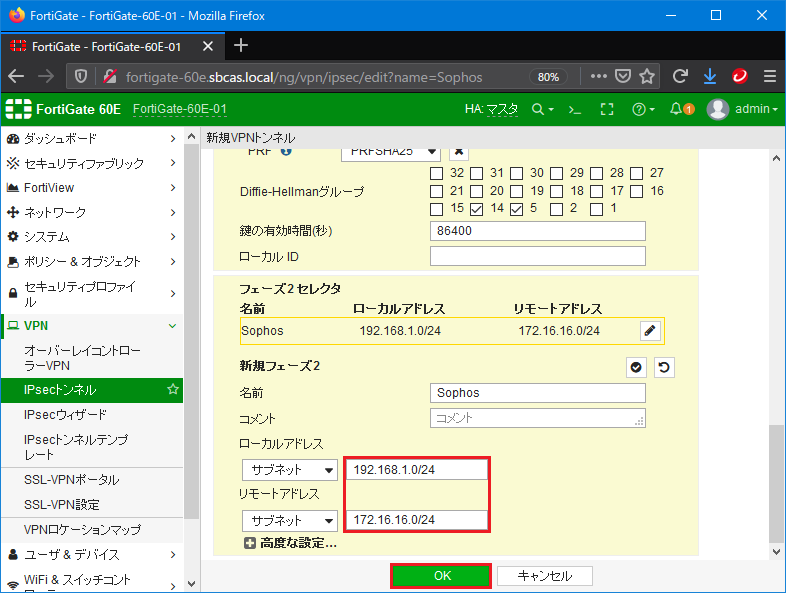Enable Diffie-Hellman group 15
Viewport: 786px width, 593px height.
437,209
